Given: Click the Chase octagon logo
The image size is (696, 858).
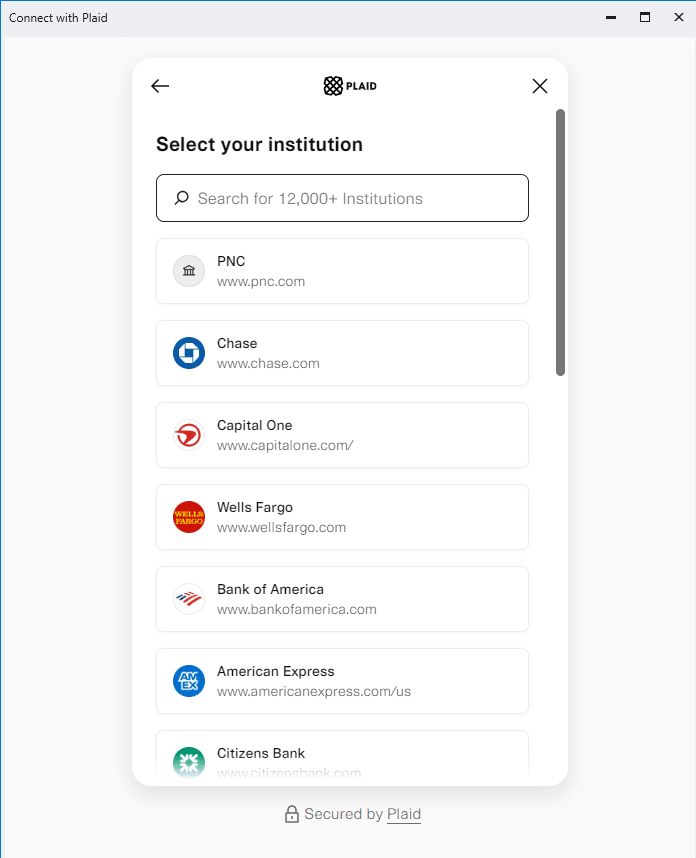Looking at the screenshot, I should click(x=189, y=353).
